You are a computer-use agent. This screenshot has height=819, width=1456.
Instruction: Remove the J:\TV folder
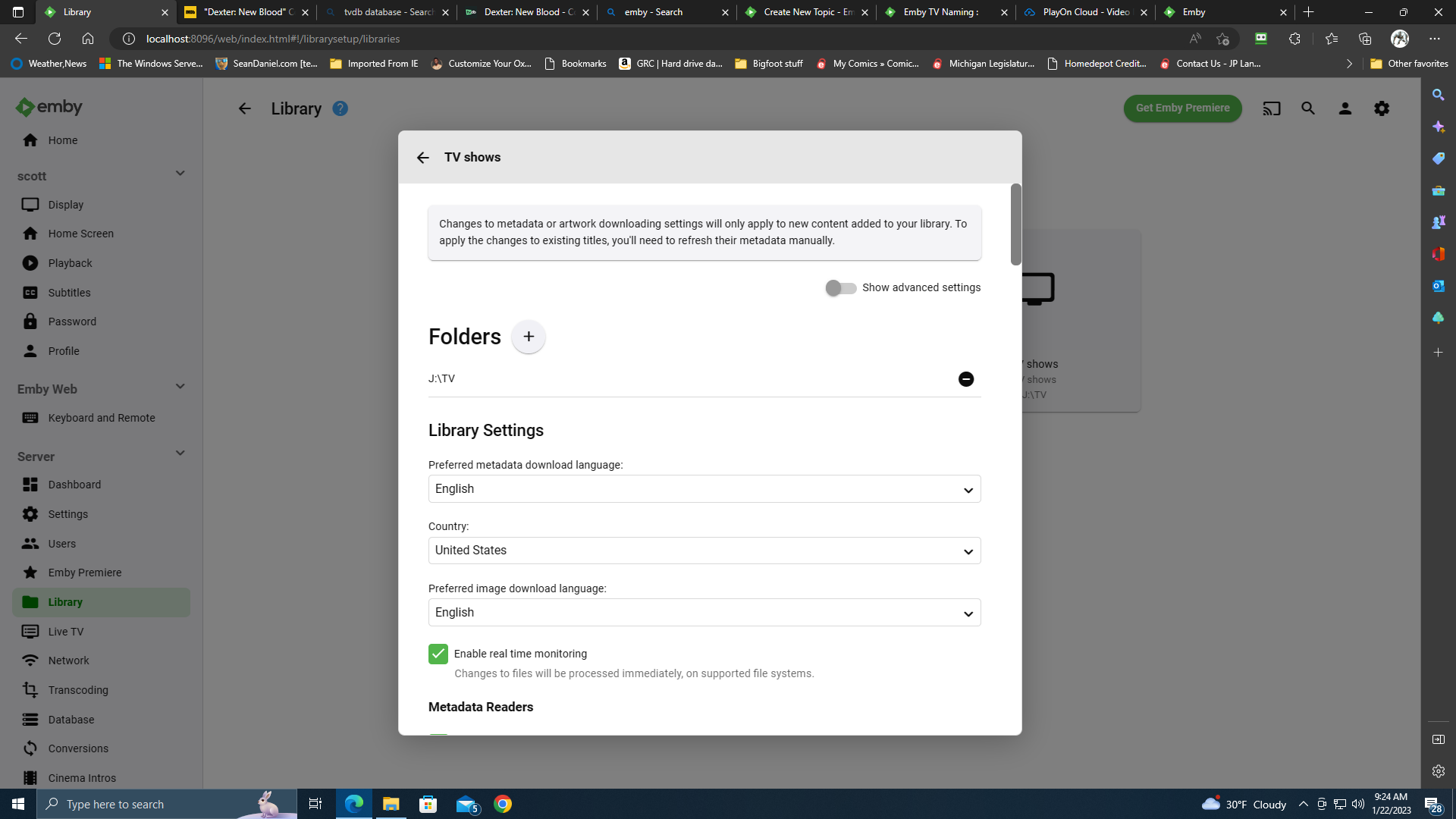965,379
